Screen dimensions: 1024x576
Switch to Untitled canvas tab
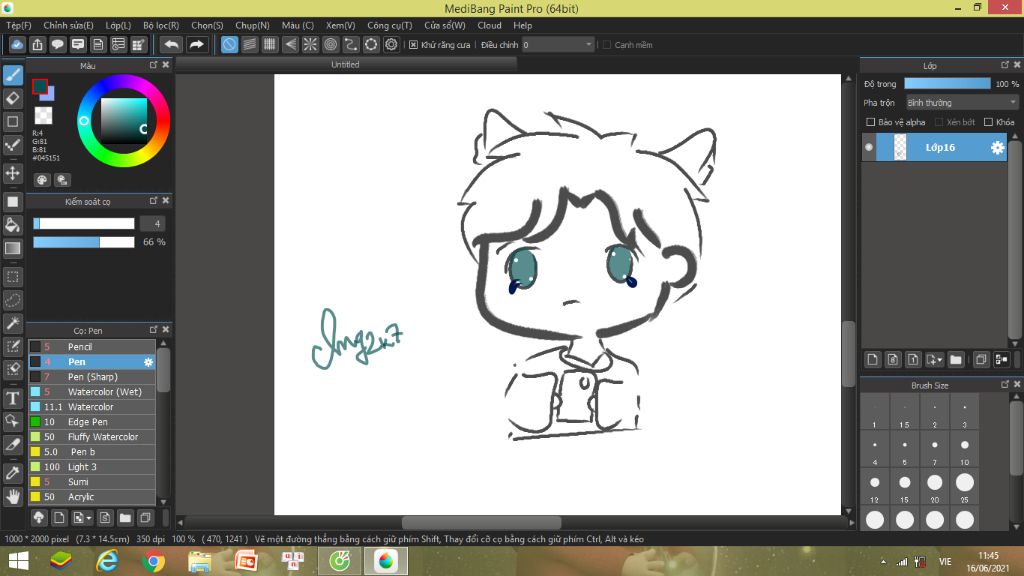pos(345,65)
